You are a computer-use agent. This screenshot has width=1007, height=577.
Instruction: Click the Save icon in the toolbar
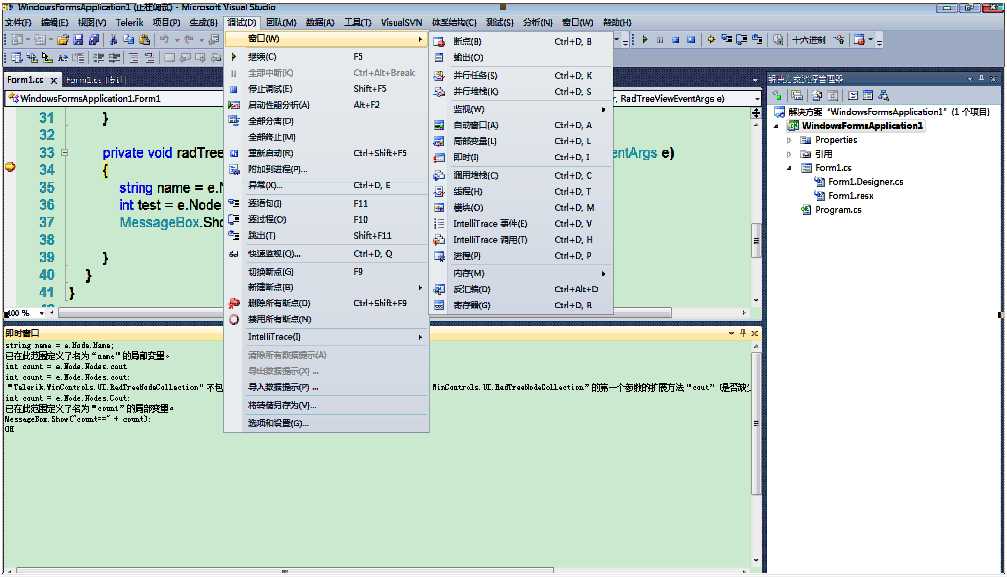click(78, 40)
